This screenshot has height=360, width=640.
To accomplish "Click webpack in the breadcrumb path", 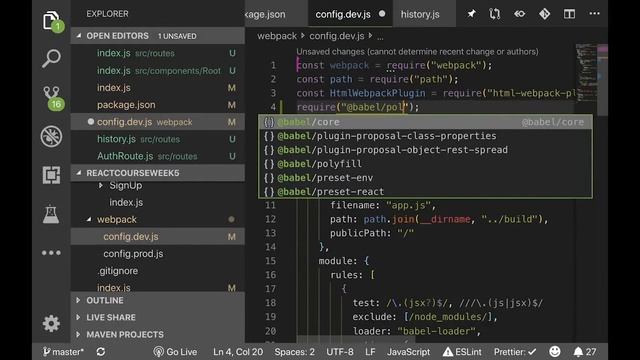I will tap(277, 36).
